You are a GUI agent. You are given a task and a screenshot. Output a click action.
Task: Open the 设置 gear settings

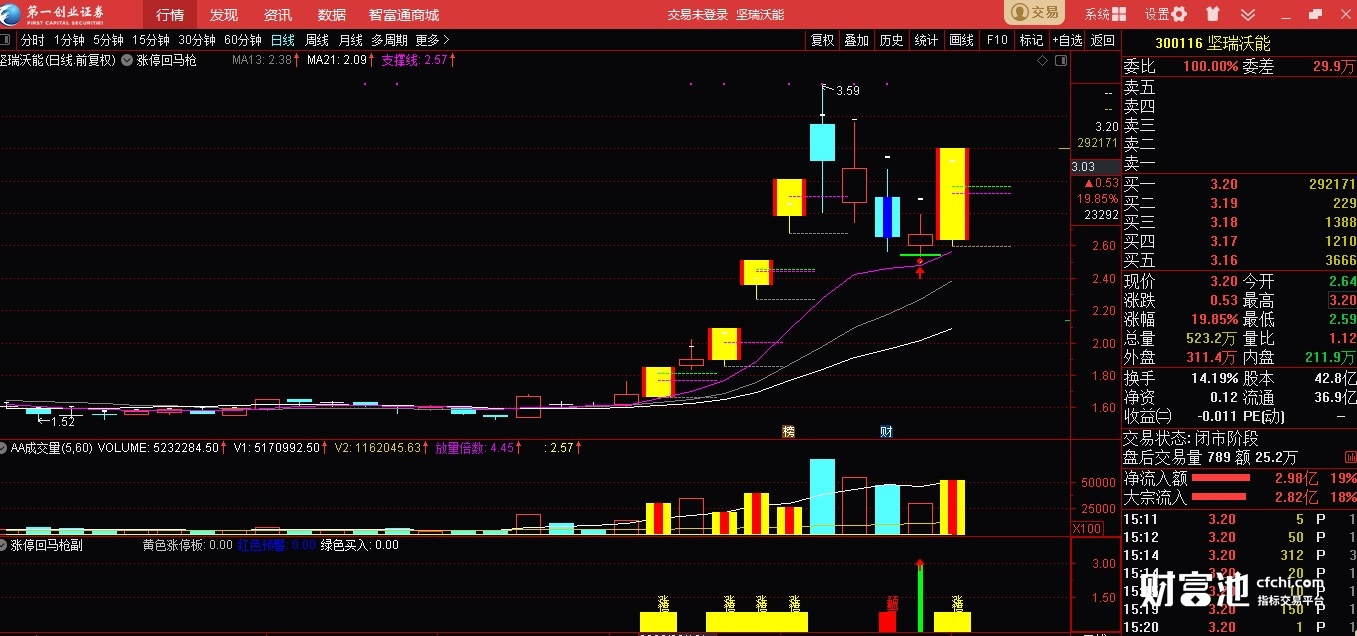pyautogui.click(x=1166, y=14)
